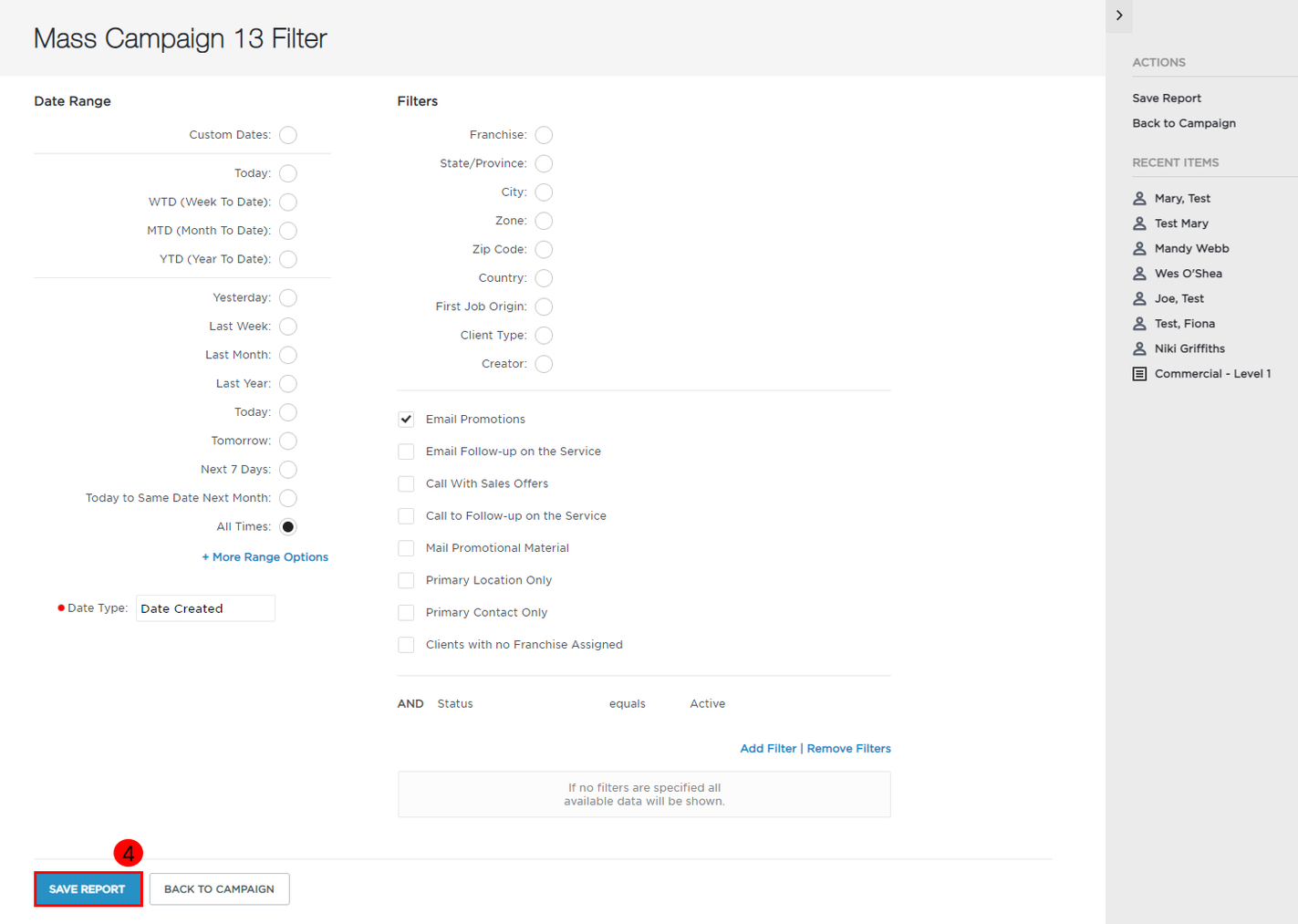This screenshot has height=924, width=1298.
Task: Choose Back to Campaign in Actions sidebar
Action: (1184, 123)
